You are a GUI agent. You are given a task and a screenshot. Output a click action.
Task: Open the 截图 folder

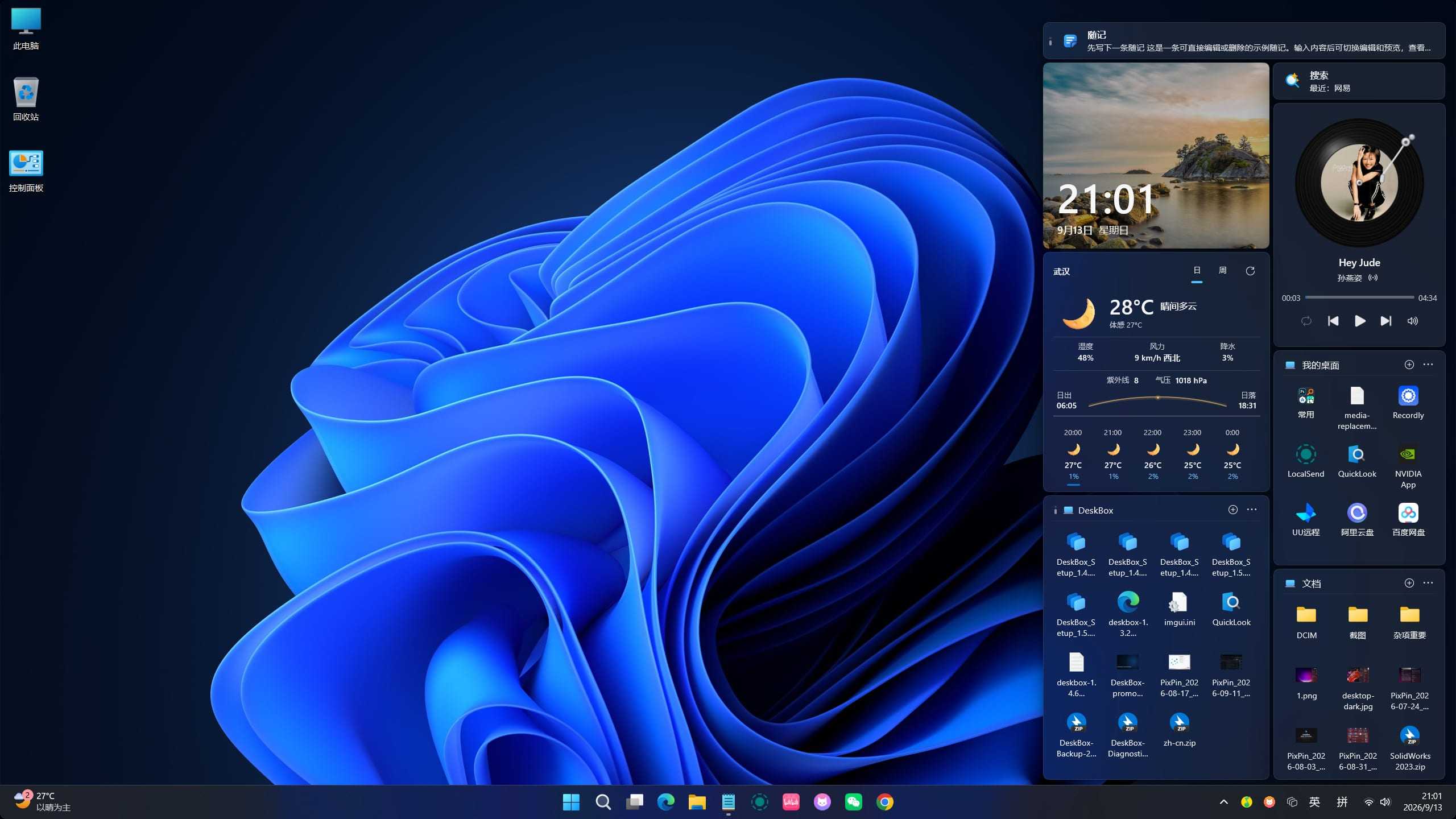pos(1358,622)
